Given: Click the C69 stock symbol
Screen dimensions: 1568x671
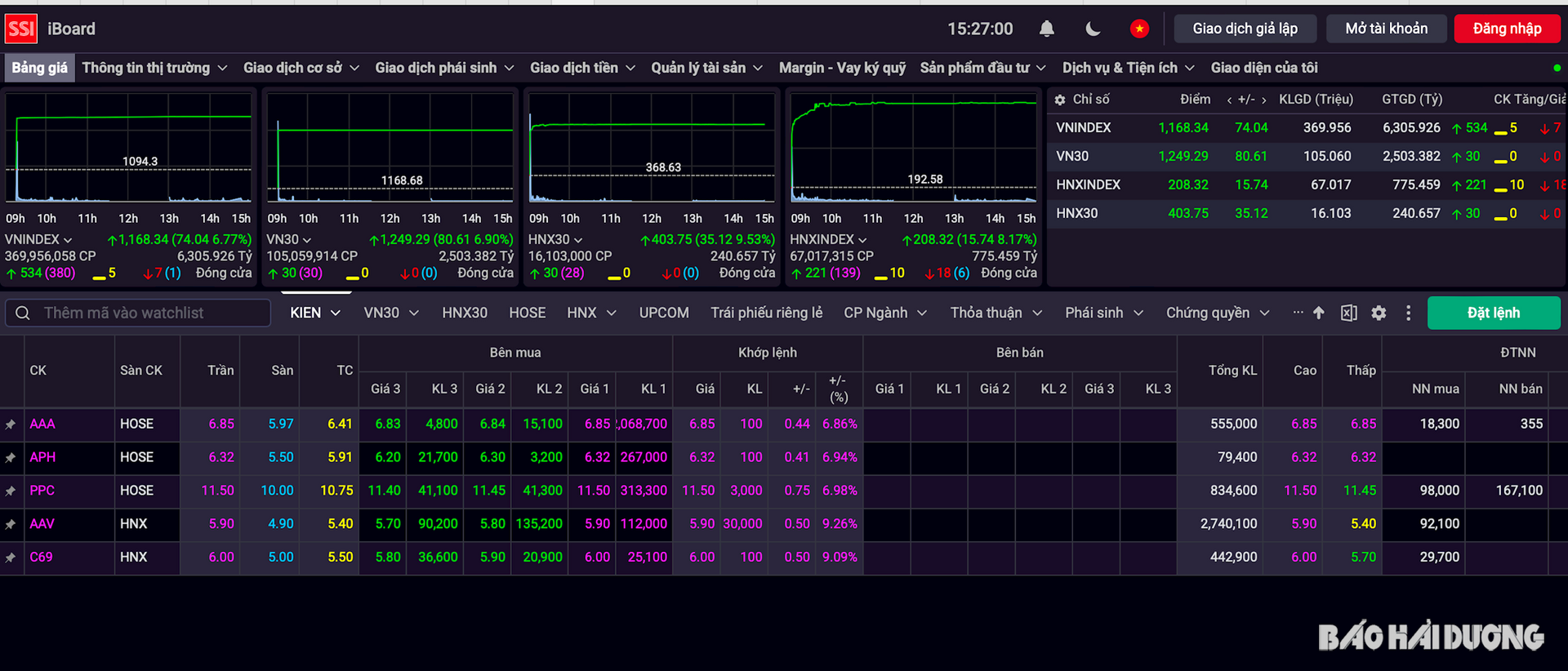Looking at the screenshot, I should pyautogui.click(x=41, y=558).
